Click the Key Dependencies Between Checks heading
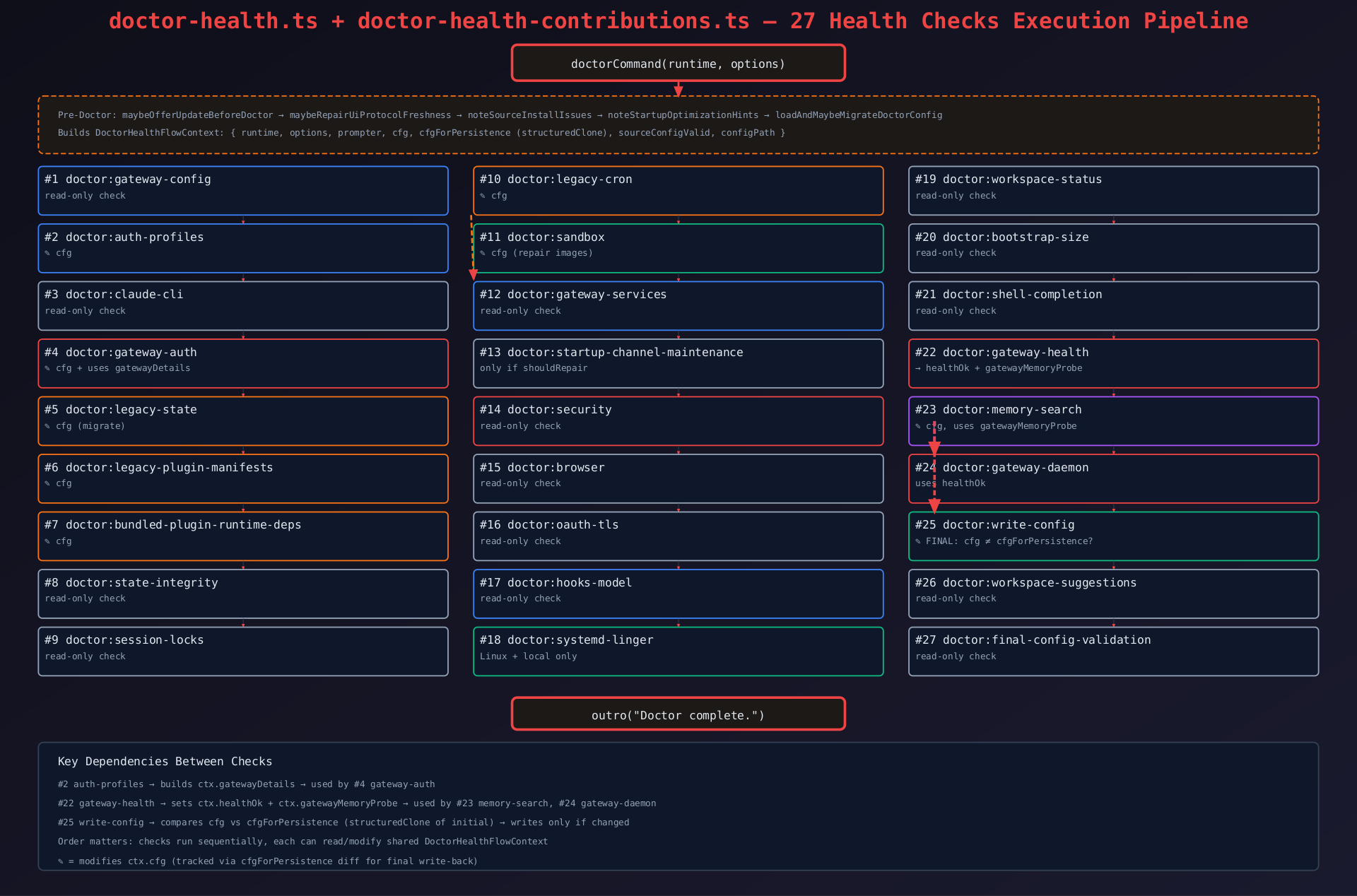1357x896 pixels. coord(165,761)
